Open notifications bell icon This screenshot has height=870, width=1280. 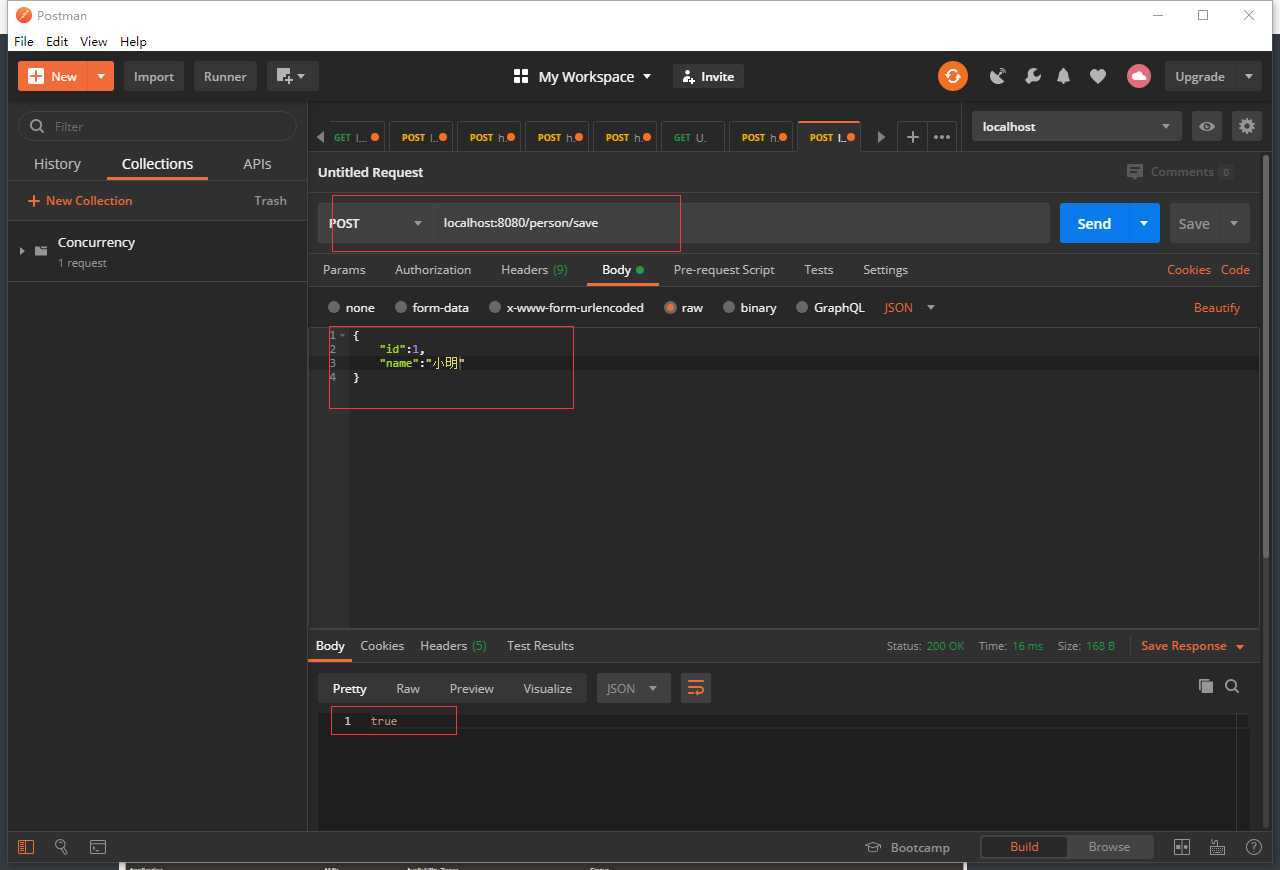tap(1064, 76)
